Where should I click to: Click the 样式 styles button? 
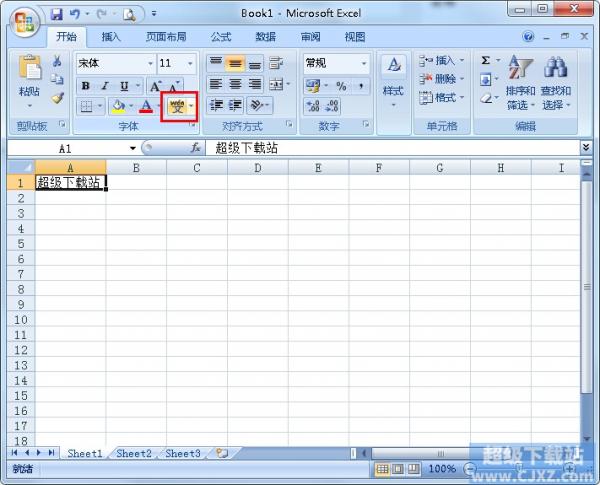[393, 80]
